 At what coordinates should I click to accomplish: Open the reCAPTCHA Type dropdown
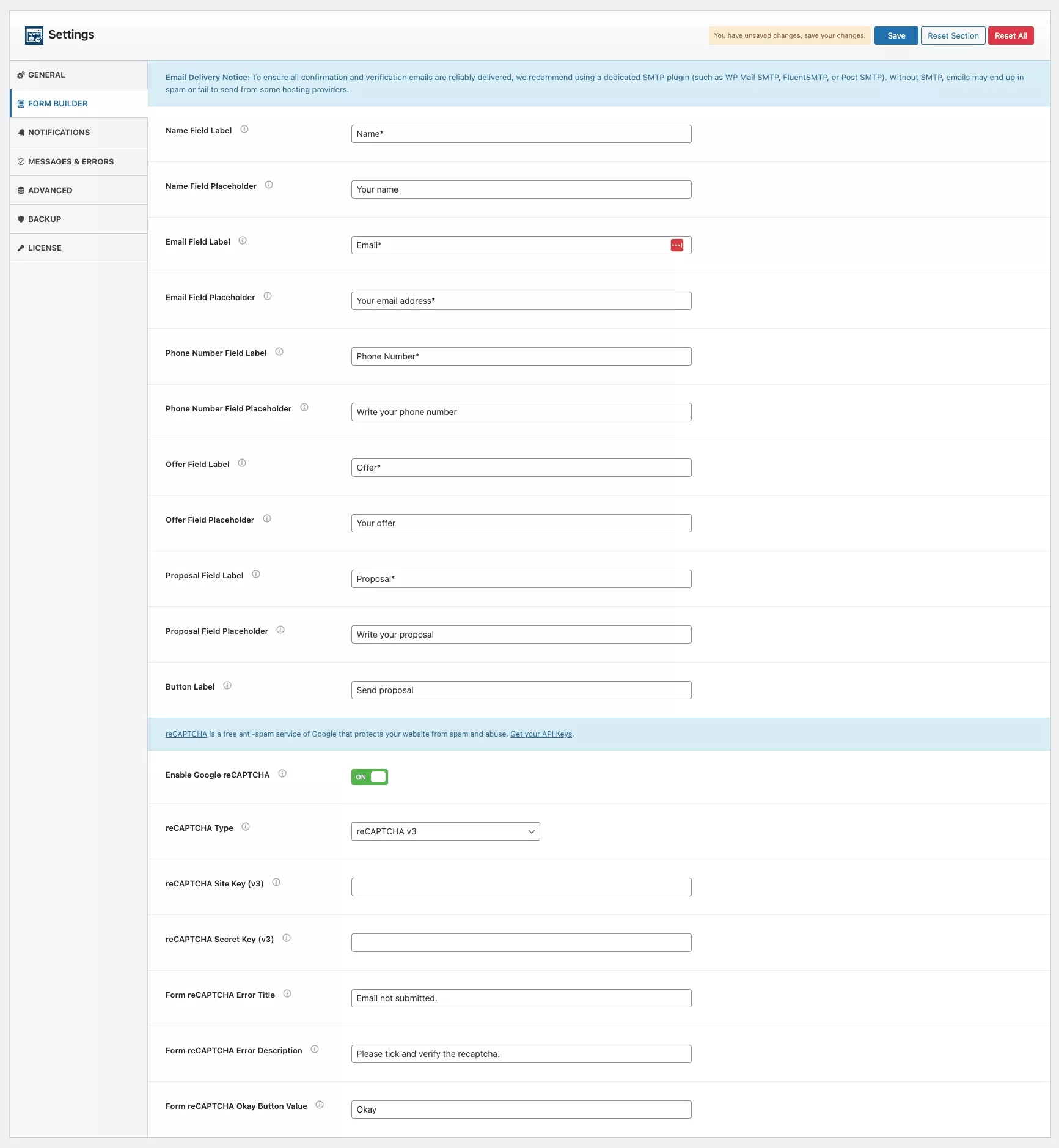click(445, 831)
